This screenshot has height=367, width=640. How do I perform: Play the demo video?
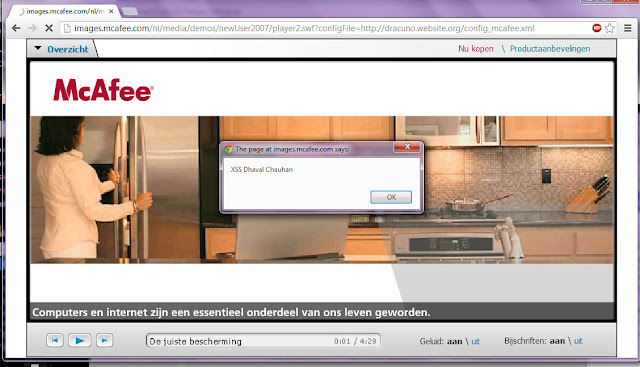click(x=80, y=340)
